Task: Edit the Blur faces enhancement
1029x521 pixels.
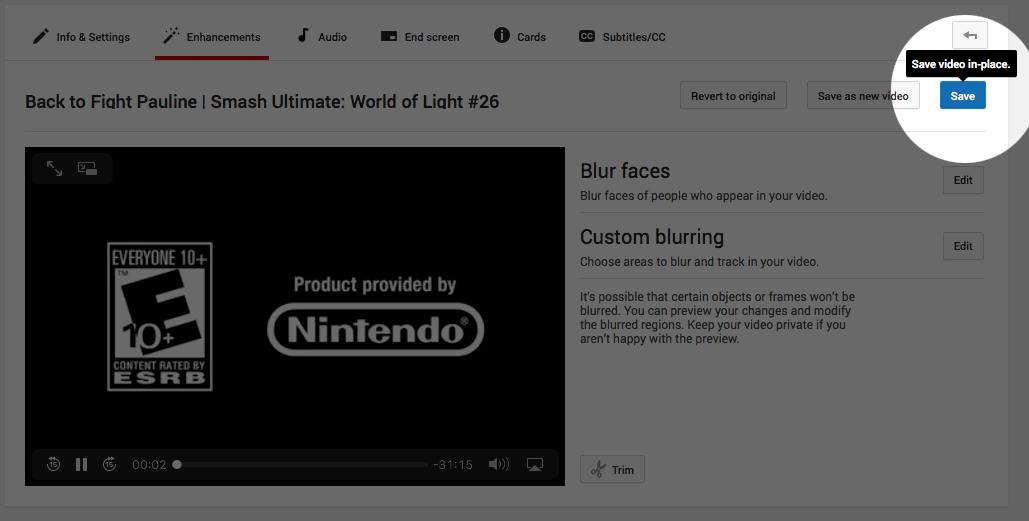Action: point(963,180)
